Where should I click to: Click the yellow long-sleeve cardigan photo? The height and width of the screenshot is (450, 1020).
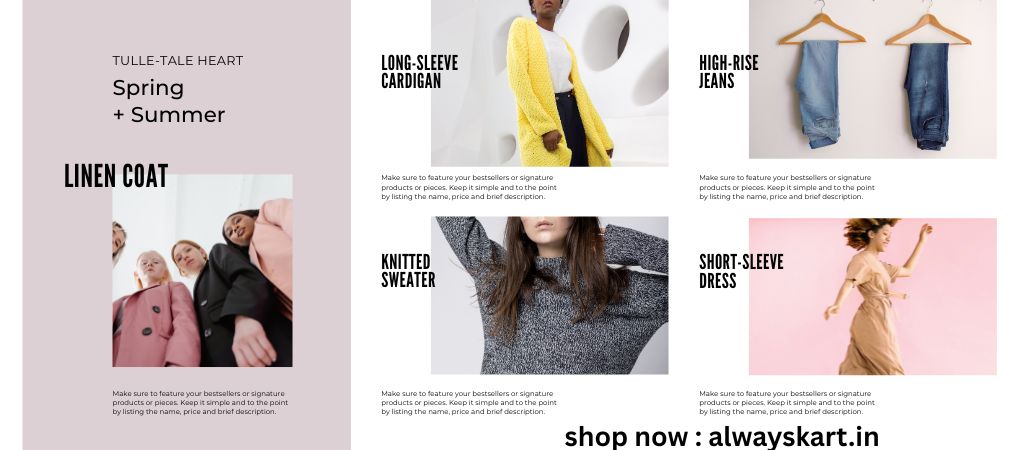coord(549,83)
